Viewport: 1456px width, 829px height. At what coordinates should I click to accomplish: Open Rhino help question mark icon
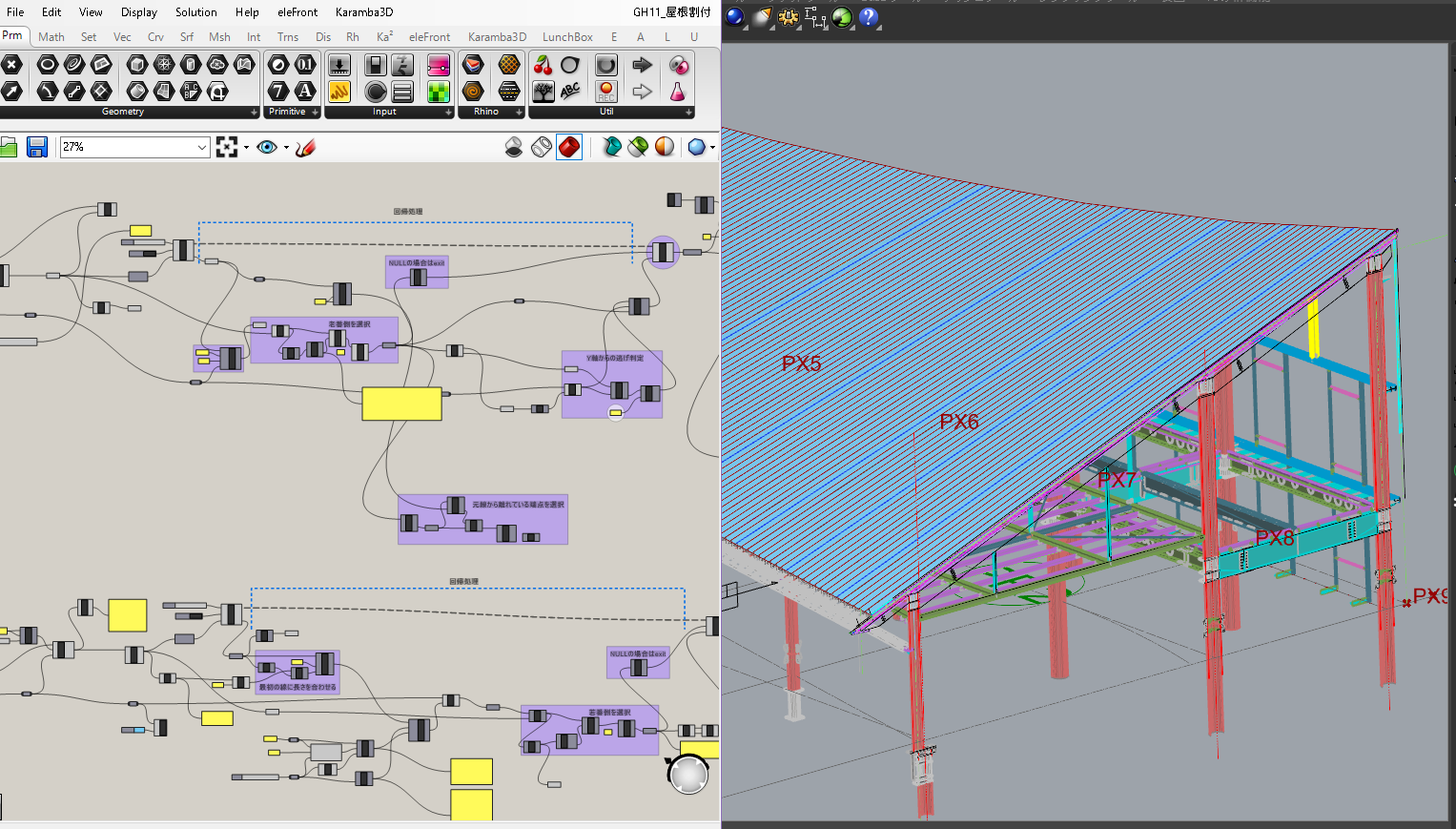[869, 17]
